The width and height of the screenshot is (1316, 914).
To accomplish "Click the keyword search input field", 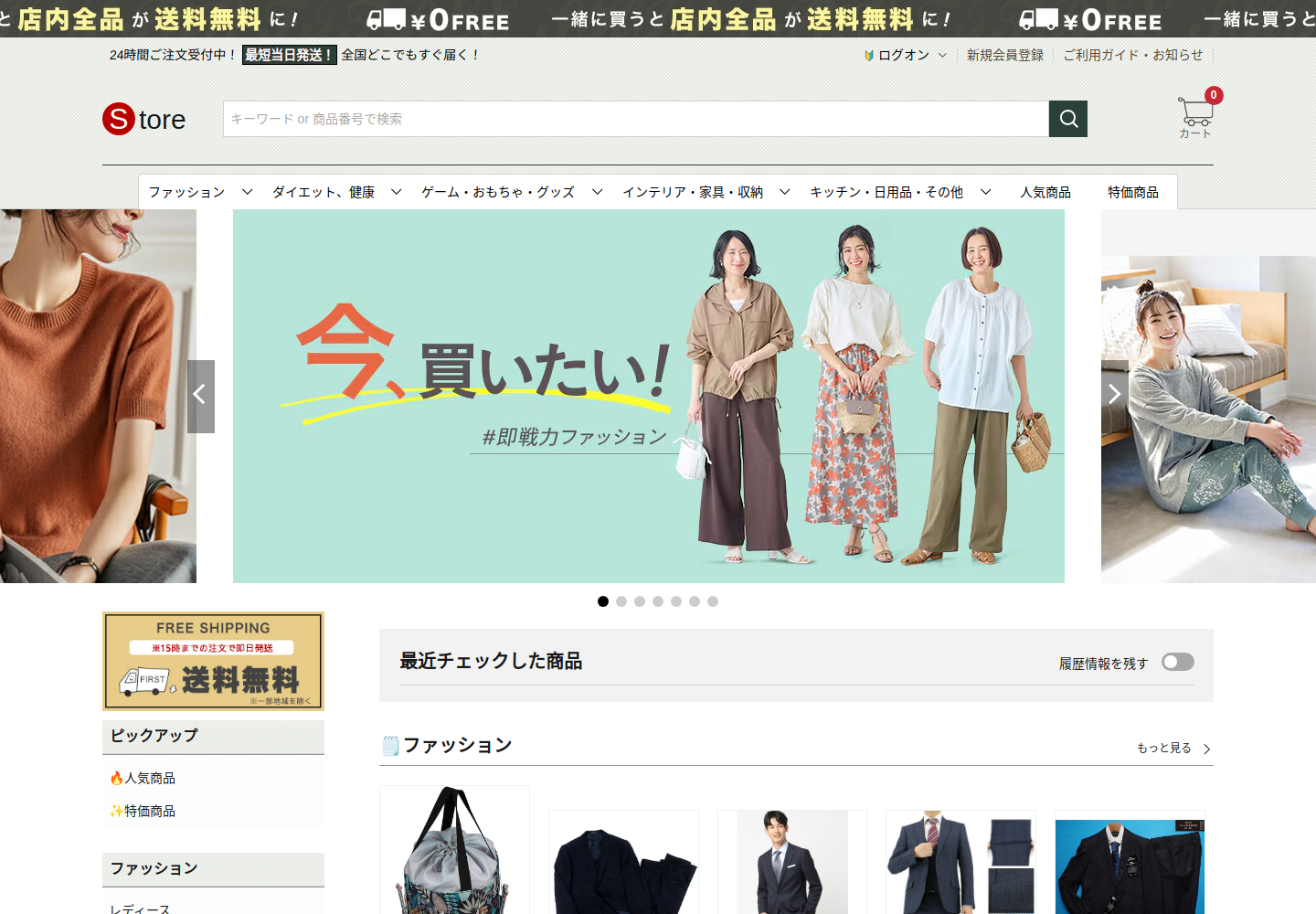I will [x=636, y=119].
